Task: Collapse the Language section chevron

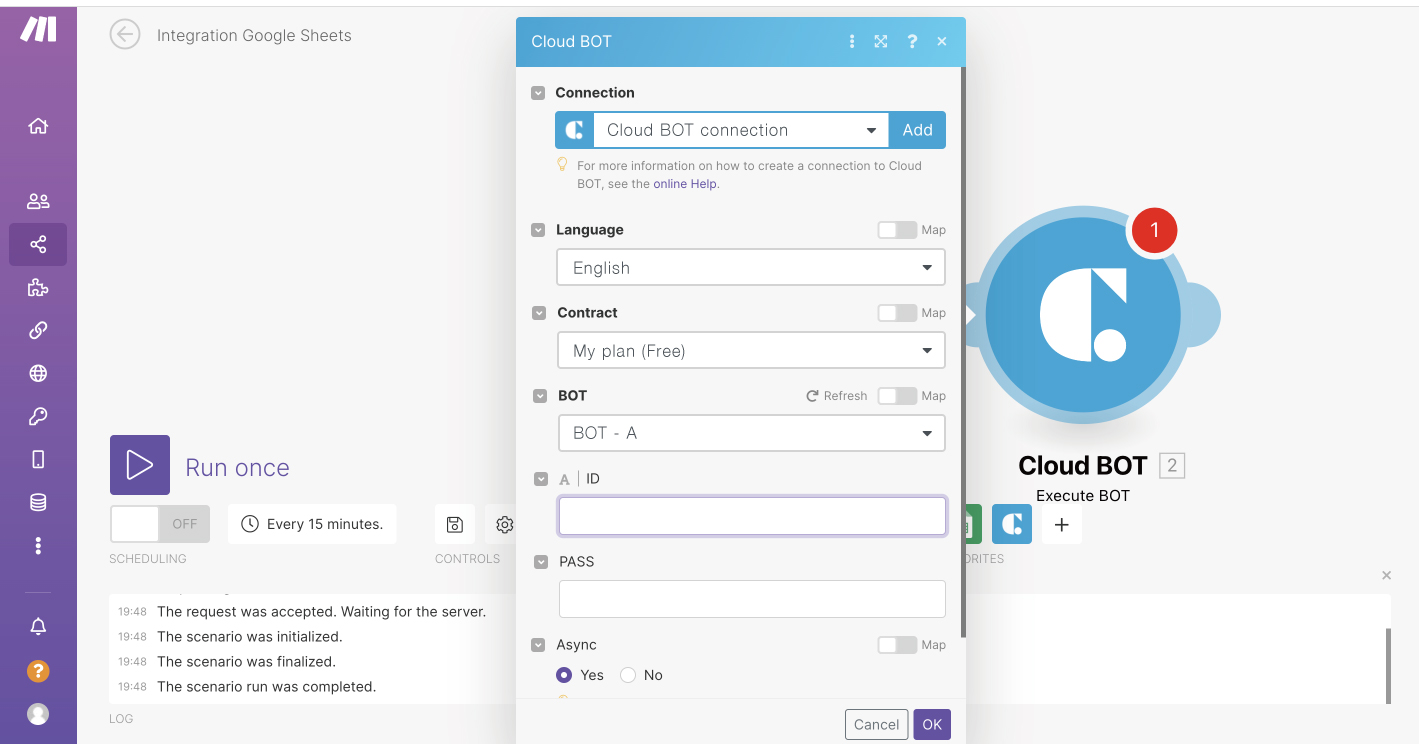Action: tap(539, 230)
